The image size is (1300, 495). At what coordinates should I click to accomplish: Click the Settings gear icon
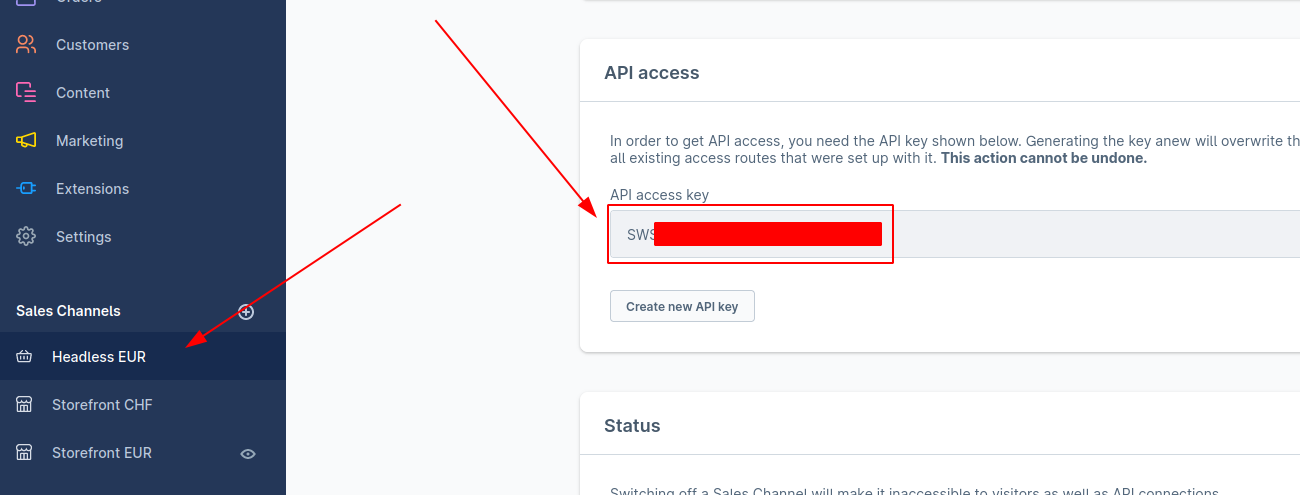click(x=26, y=237)
